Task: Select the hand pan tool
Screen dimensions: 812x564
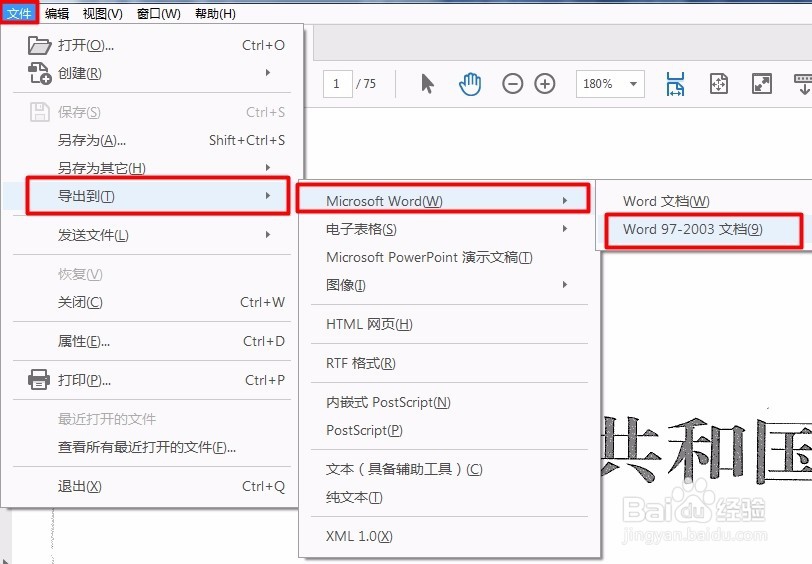Action: (x=470, y=84)
